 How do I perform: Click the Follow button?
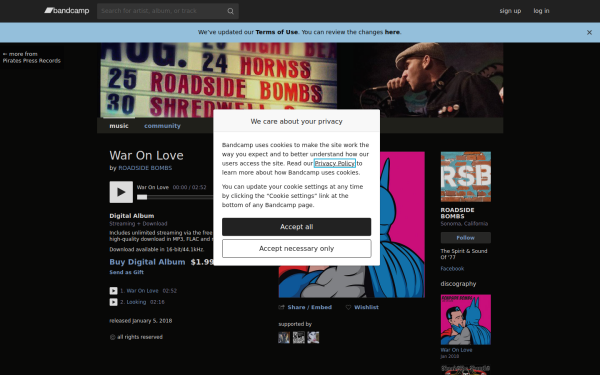tap(466, 238)
